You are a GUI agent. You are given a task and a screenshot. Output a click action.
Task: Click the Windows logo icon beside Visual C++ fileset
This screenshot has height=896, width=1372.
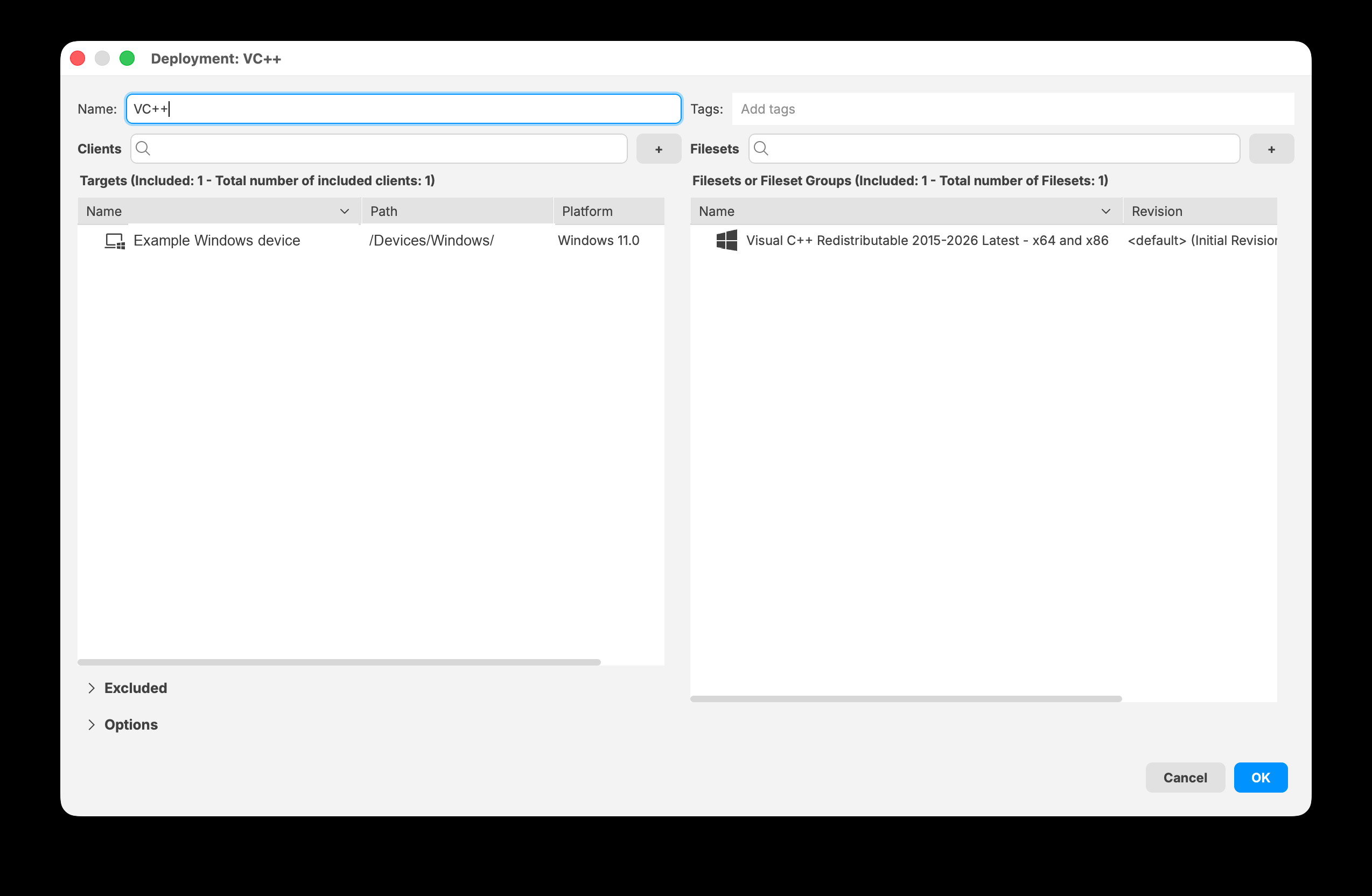(x=726, y=241)
